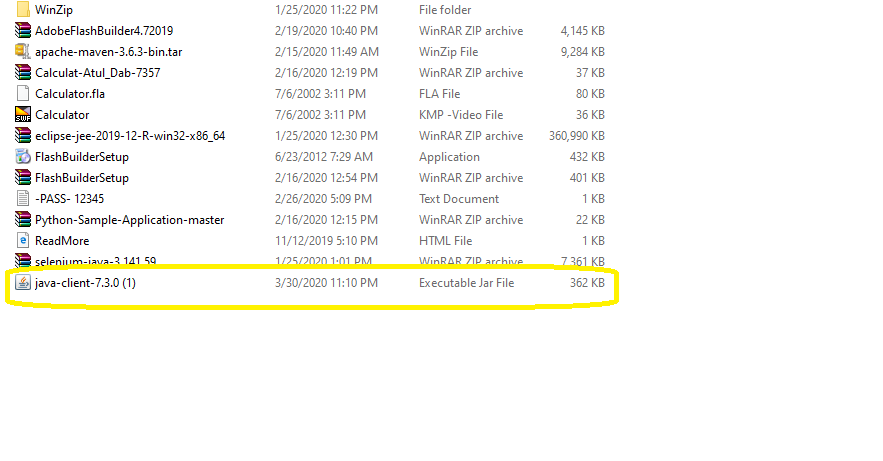Select file name "eclipse-jee-2019-12-R-win32-x86_64"
The width and height of the screenshot is (883, 461).
(130, 136)
